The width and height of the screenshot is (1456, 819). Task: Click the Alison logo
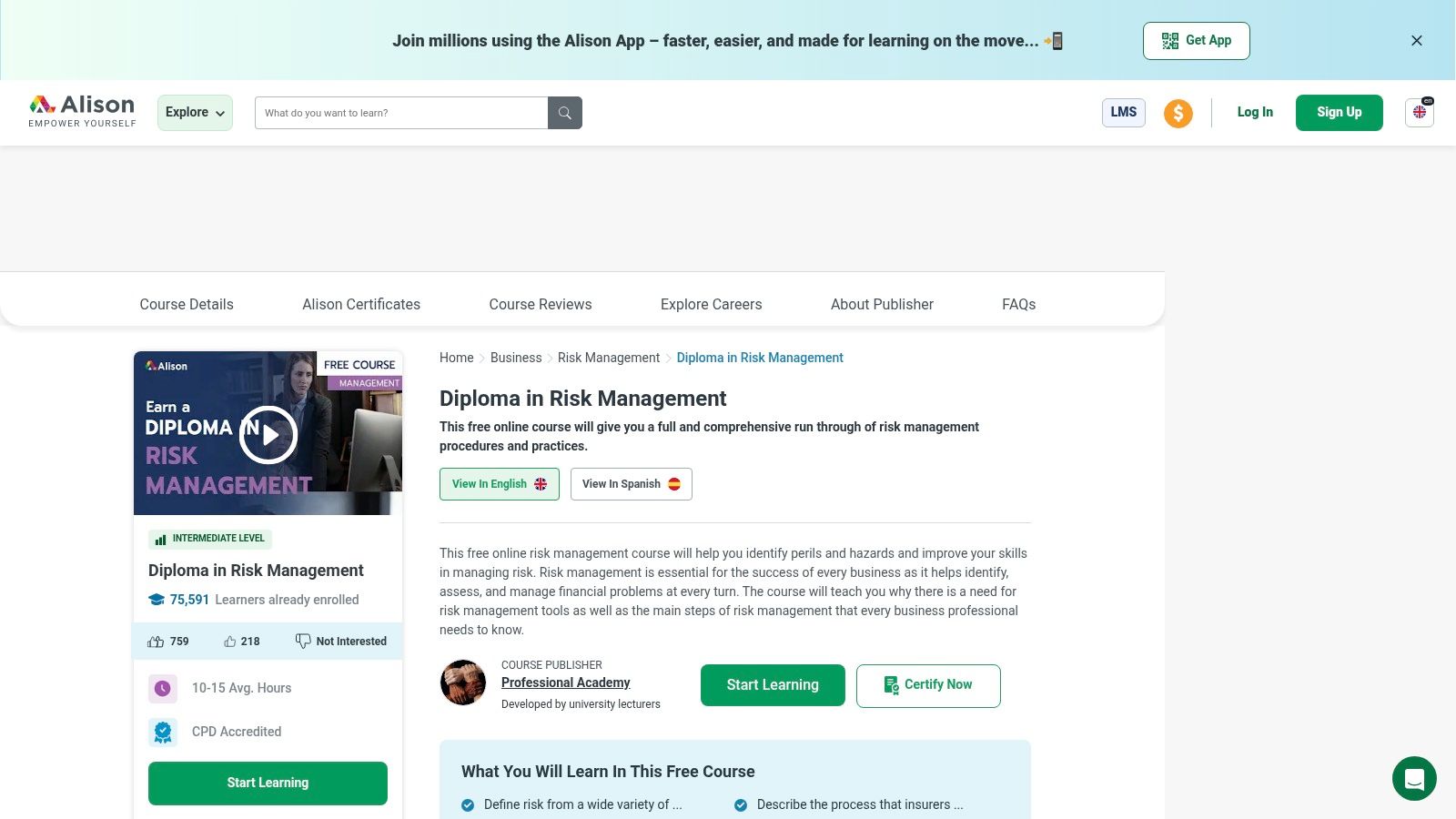coord(82,112)
